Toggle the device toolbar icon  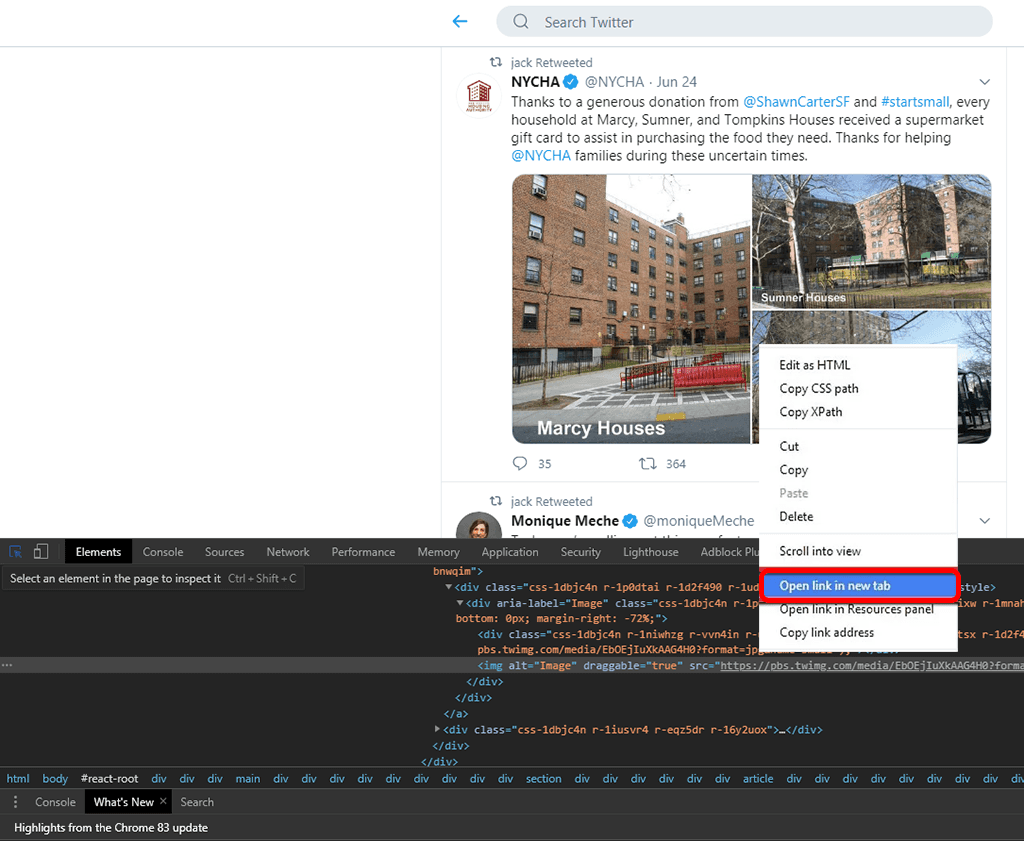coord(41,552)
